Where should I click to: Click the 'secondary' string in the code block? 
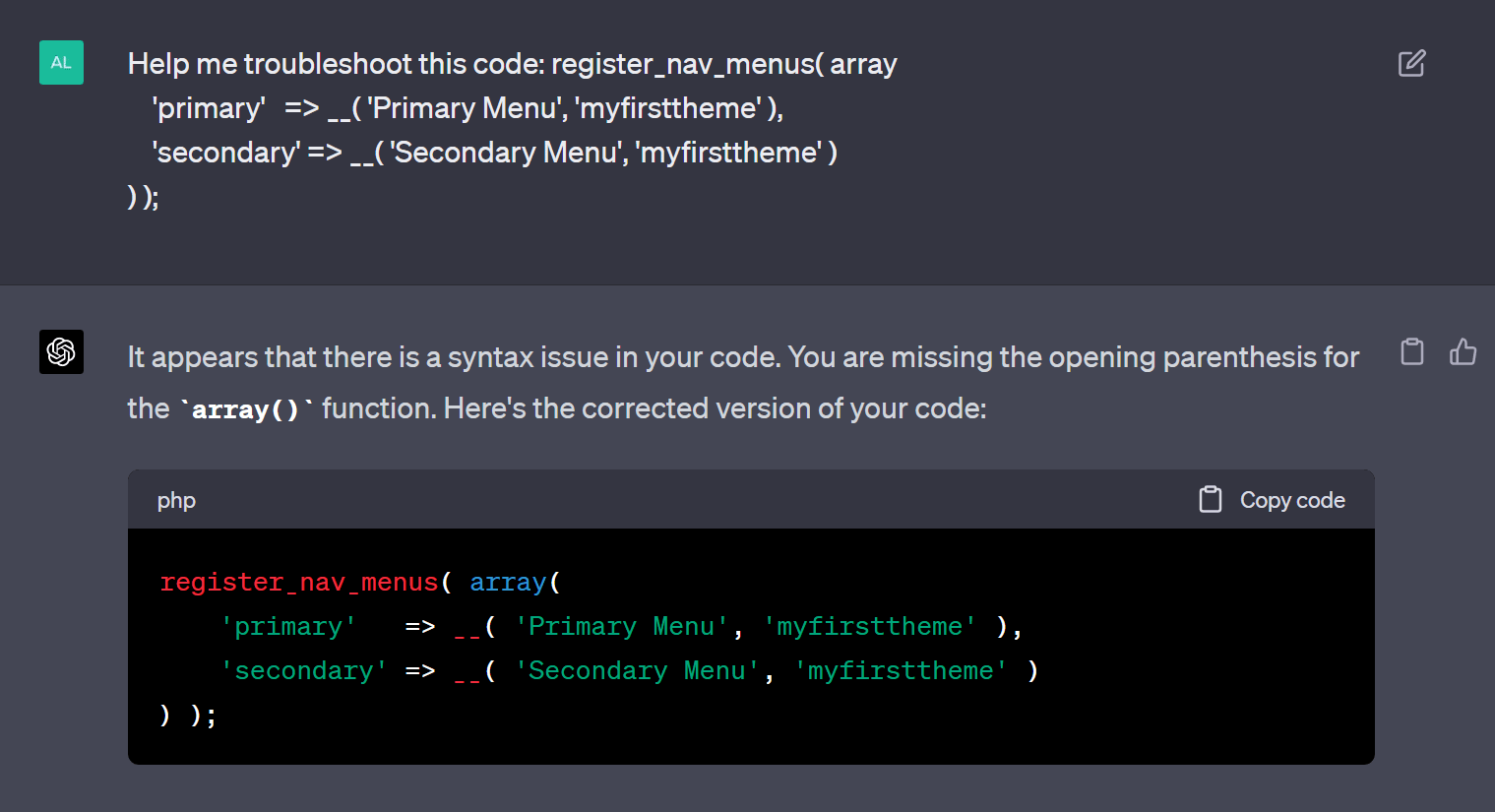[304, 670]
